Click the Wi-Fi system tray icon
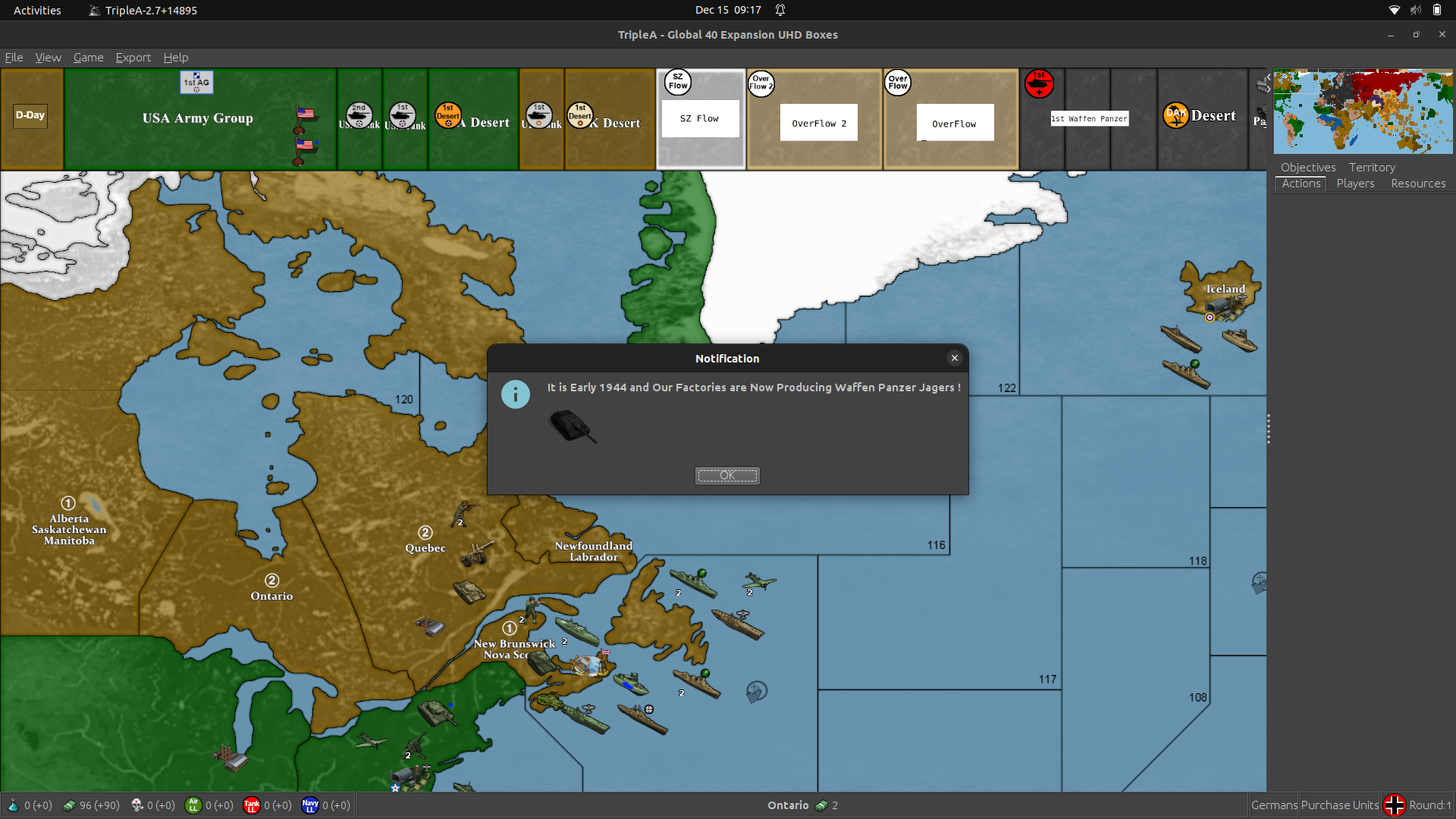The width and height of the screenshot is (1456, 819). [1394, 10]
